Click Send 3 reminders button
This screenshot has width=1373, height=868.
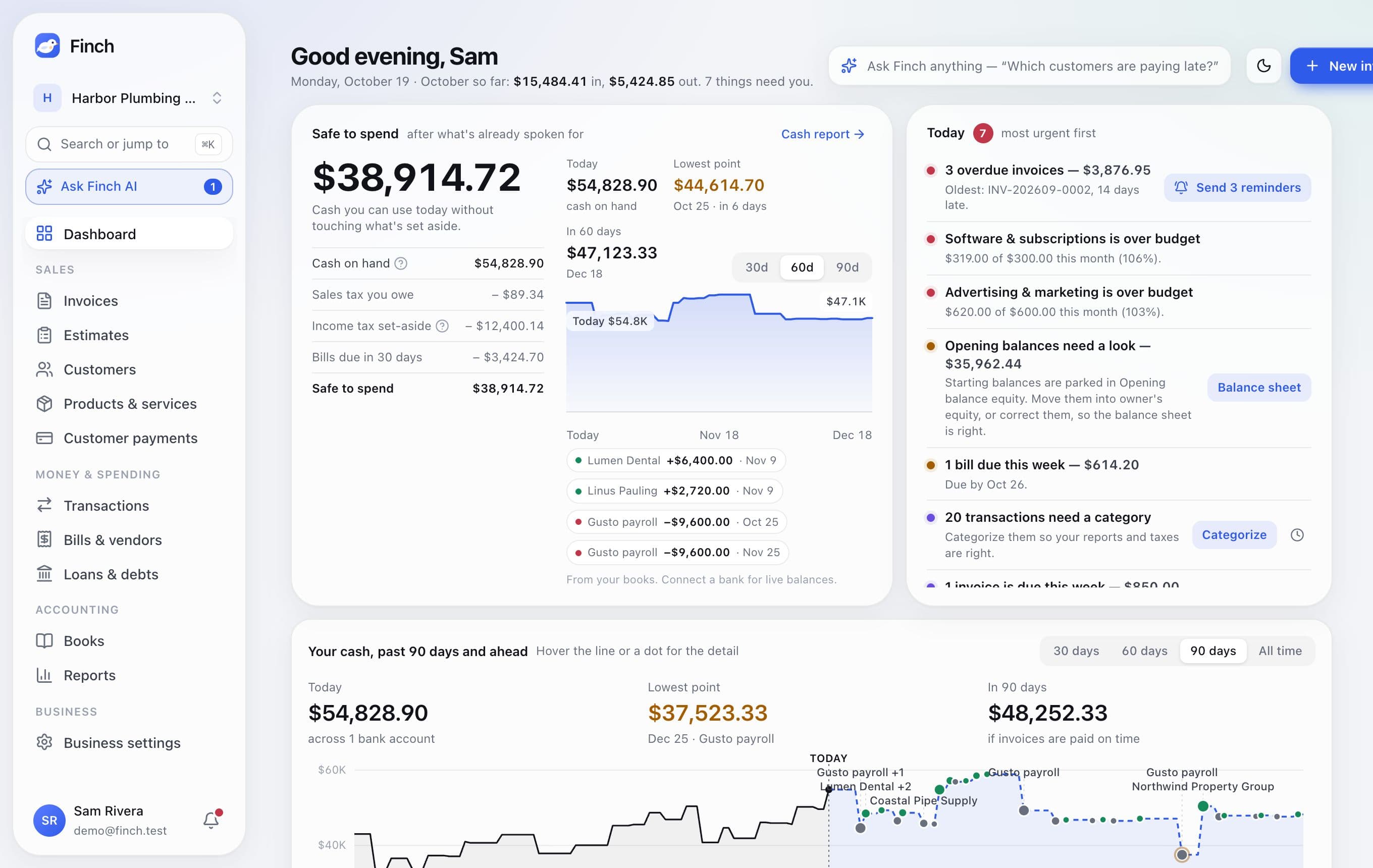(x=1237, y=188)
